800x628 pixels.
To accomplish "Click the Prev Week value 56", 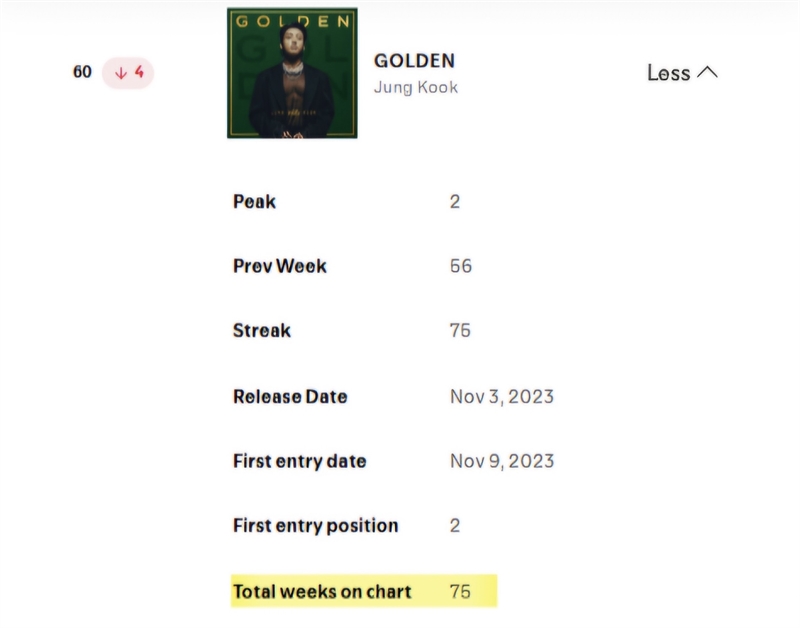I will pos(460,266).
